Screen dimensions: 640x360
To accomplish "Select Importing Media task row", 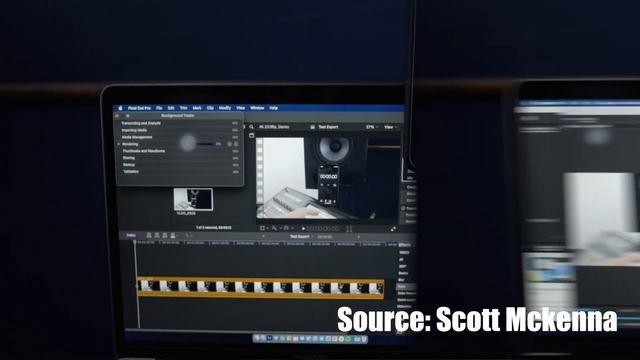I will [180, 130].
